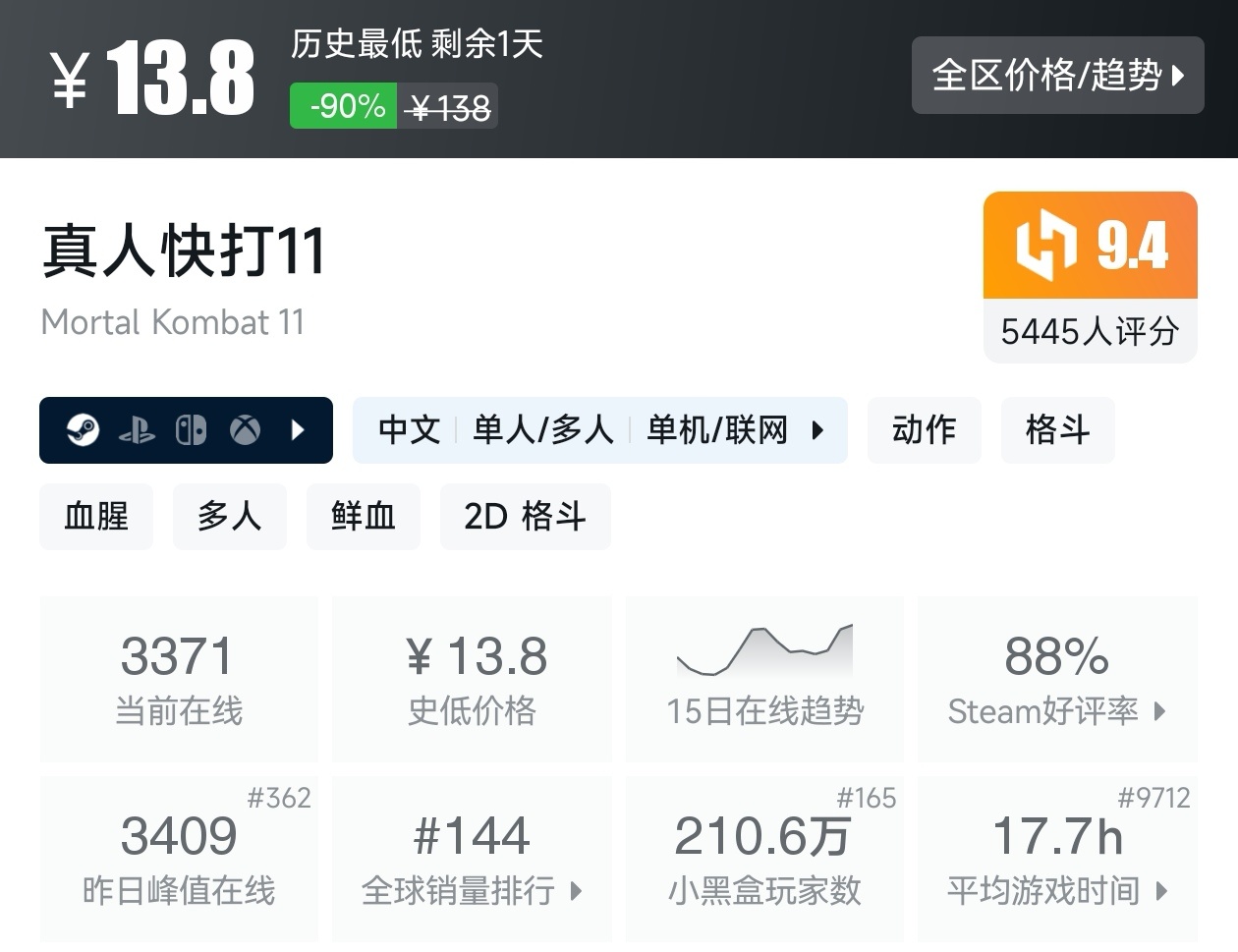
Task: Select the 单人/多人 label
Action: pos(542,430)
